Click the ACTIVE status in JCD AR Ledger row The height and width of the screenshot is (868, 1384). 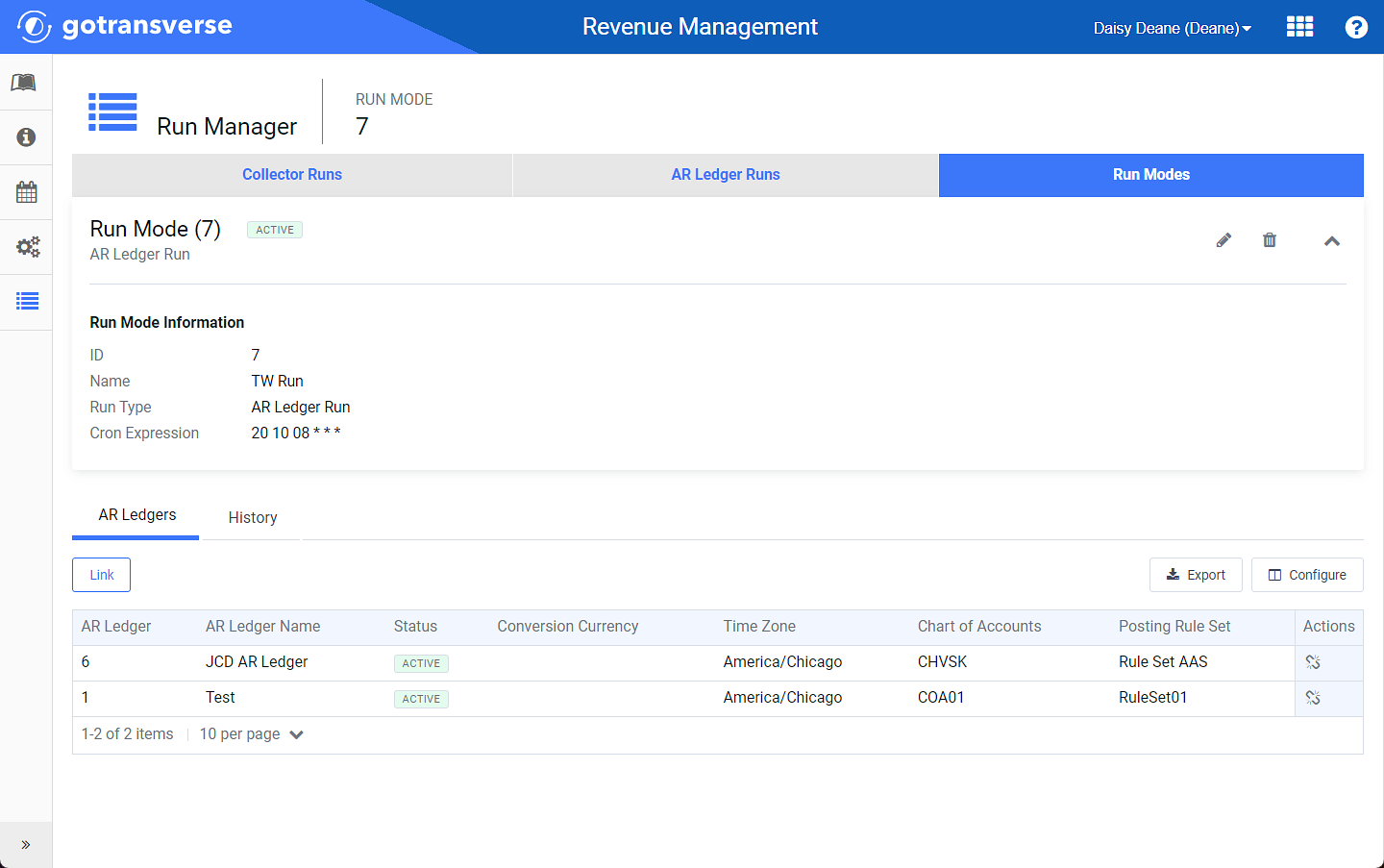tap(421, 663)
